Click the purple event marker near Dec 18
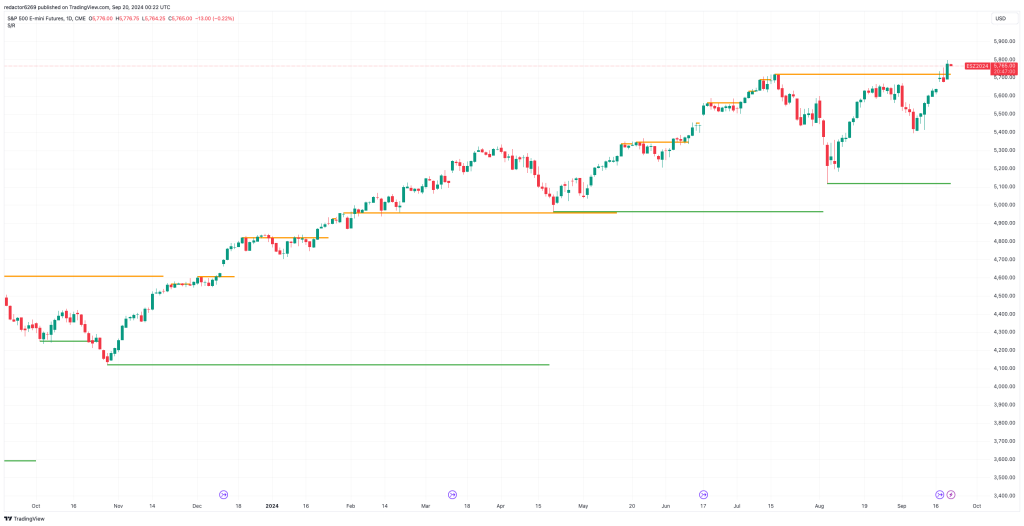 point(223,494)
